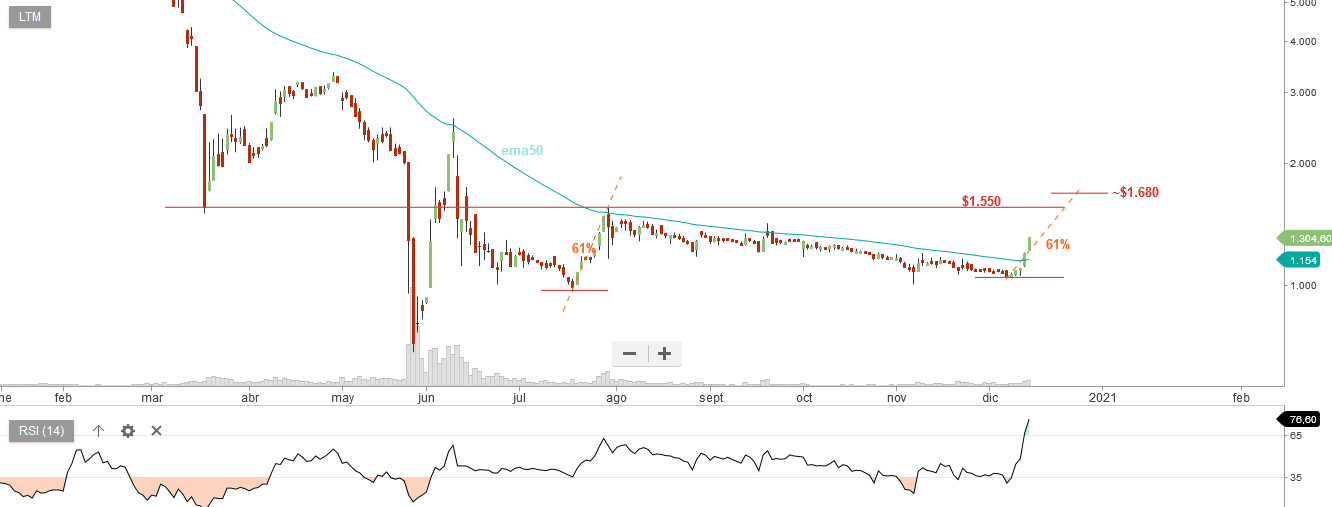Image resolution: width=1332 pixels, height=507 pixels.
Task: Click the ~$1.680 target price label
Action: pos(1135,192)
